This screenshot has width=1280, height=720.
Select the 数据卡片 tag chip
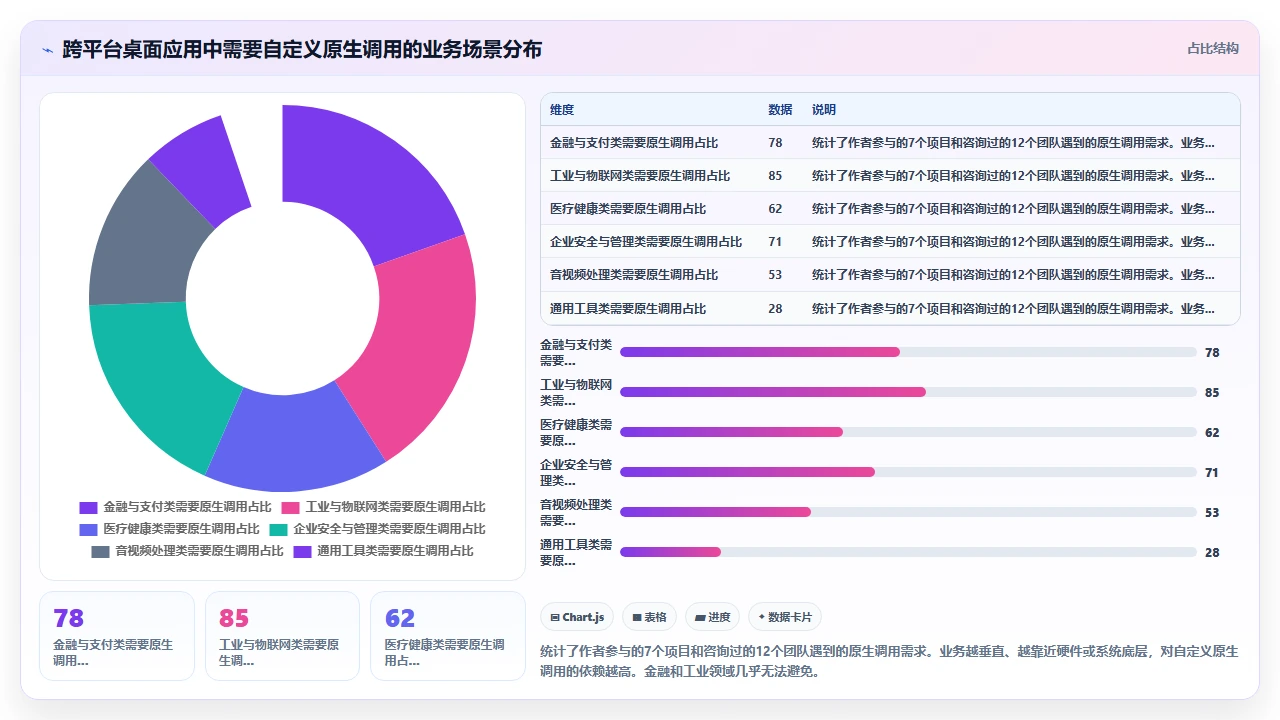(785, 617)
